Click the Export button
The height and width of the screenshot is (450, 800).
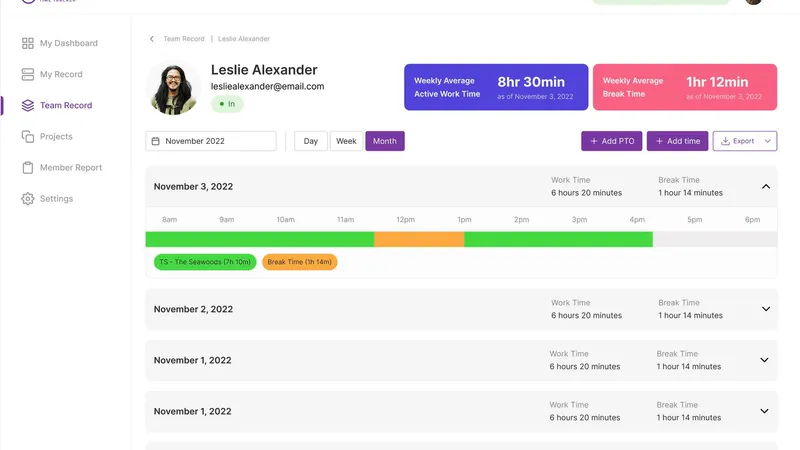click(736, 141)
